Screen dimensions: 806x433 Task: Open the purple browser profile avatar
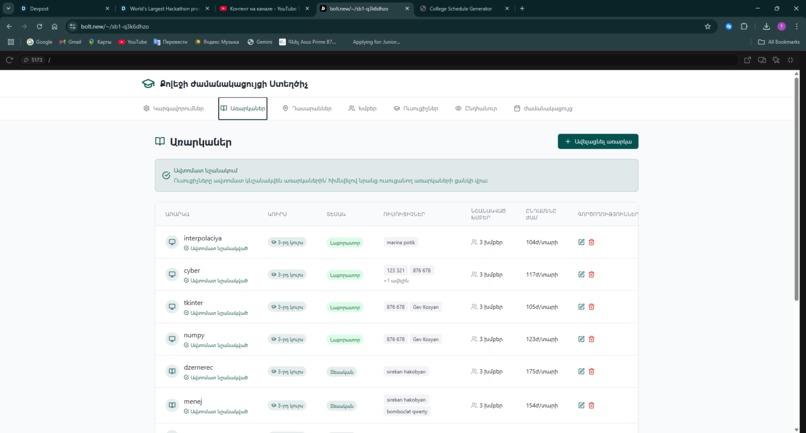(x=781, y=26)
